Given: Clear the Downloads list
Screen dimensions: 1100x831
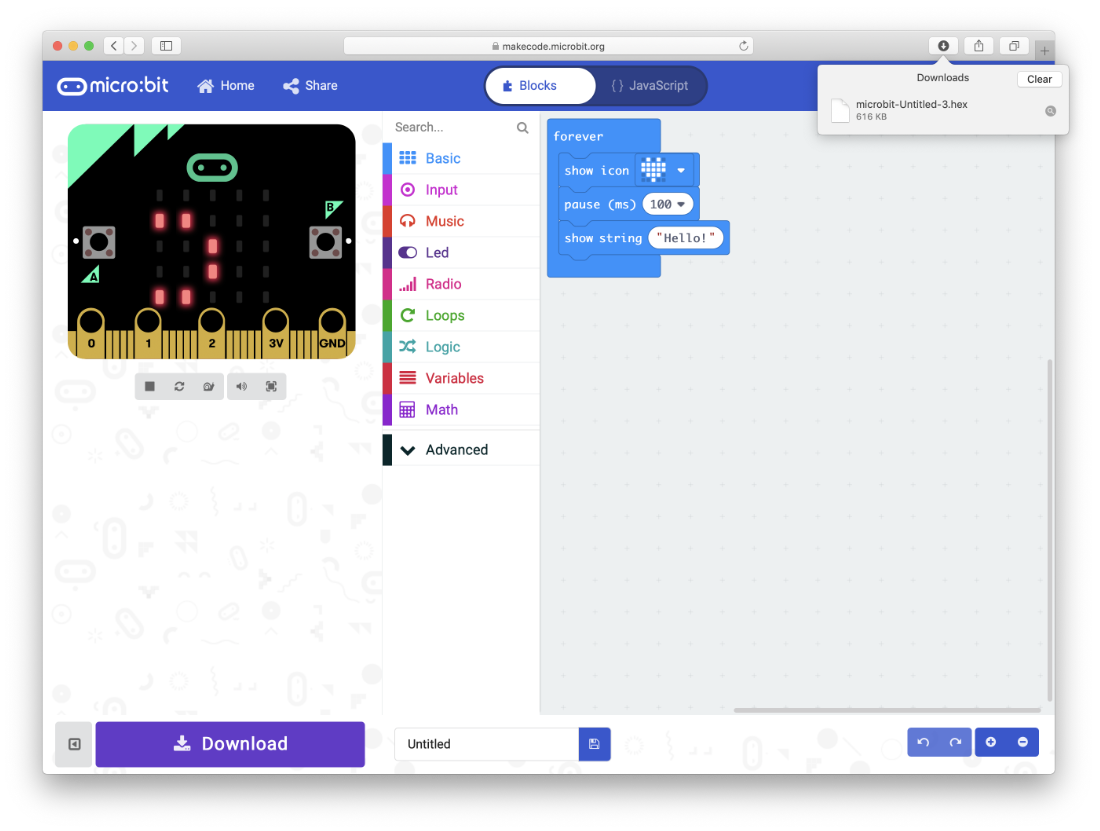Looking at the screenshot, I should pos(1039,79).
